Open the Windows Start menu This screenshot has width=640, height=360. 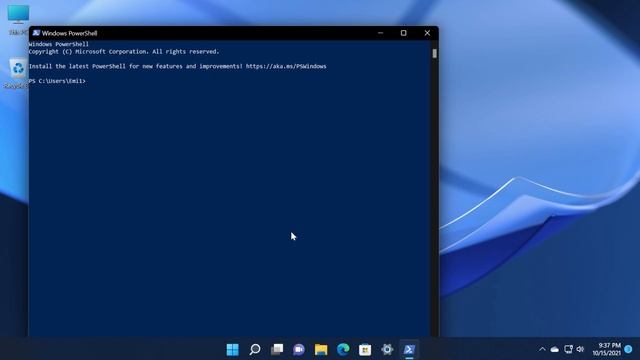[x=233, y=349]
